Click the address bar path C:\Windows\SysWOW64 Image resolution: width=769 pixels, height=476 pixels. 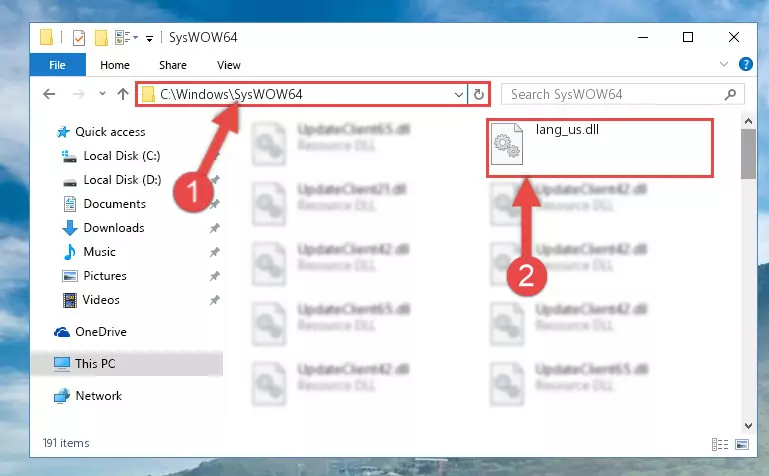[231, 94]
